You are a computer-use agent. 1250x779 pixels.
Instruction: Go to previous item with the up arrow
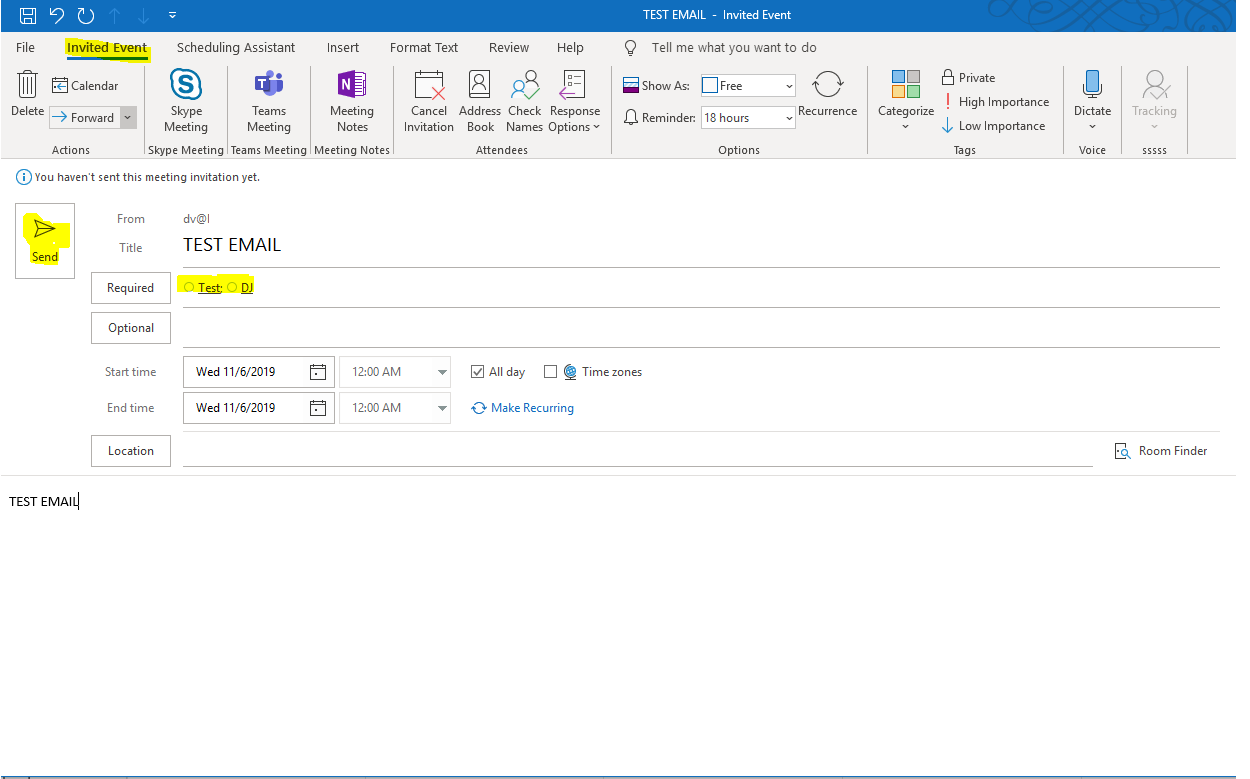pyautogui.click(x=114, y=15)
